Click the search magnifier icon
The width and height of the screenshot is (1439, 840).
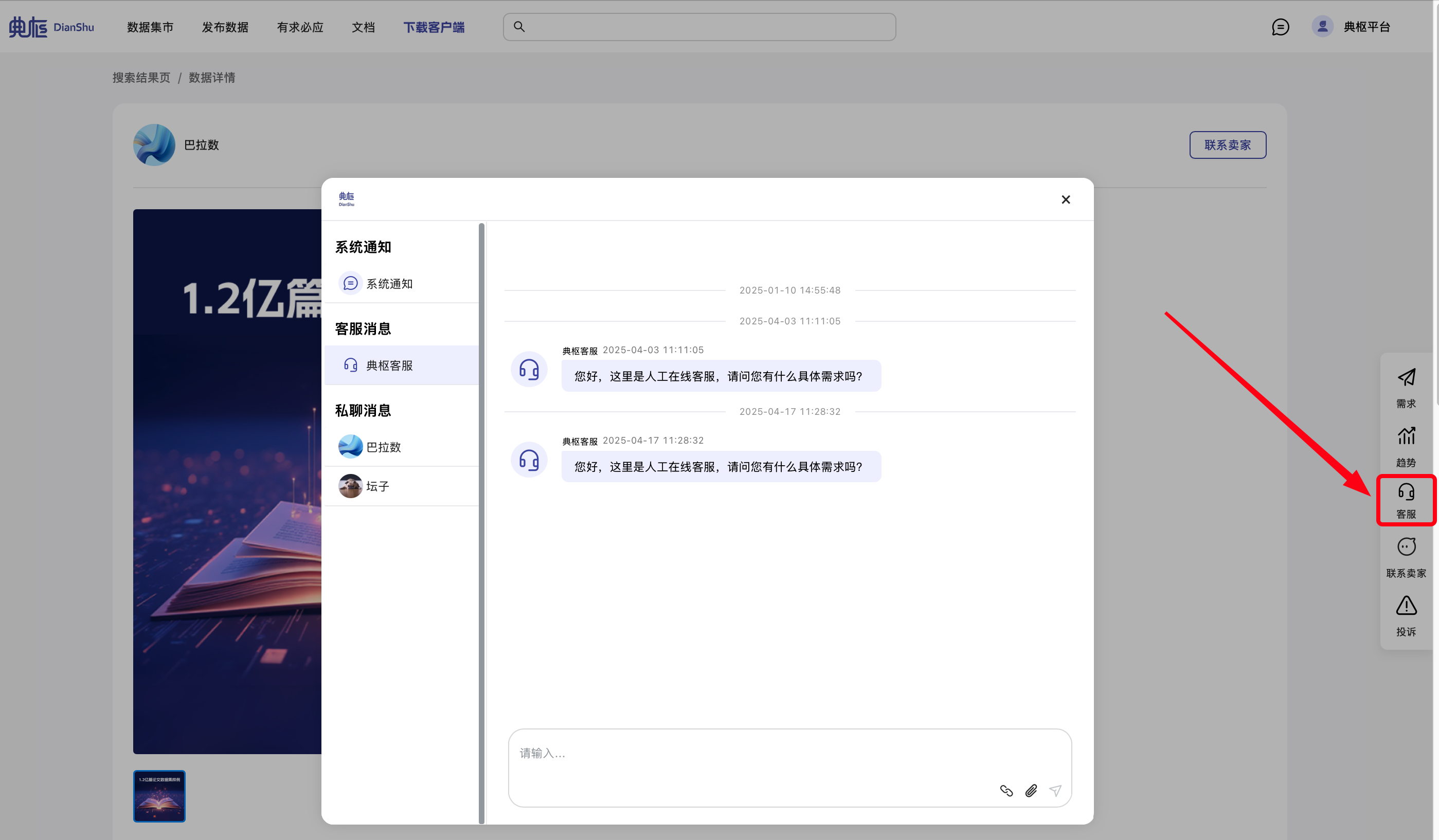point(519,26)
